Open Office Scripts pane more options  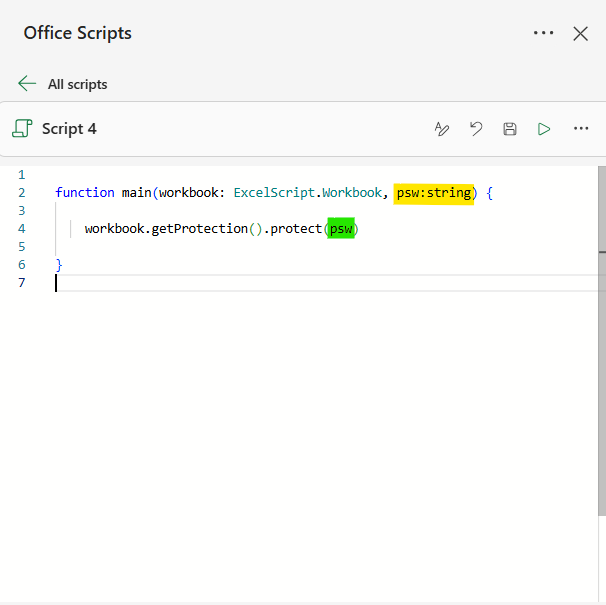[543, 33]
